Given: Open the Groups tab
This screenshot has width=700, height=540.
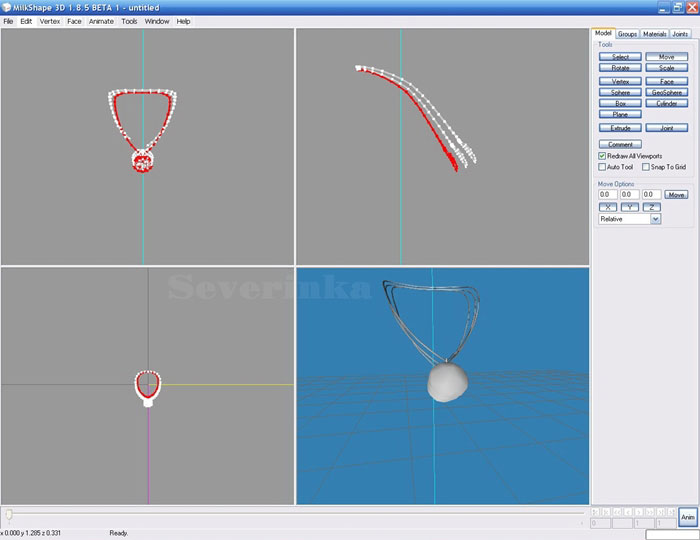Looking at the screenshot, I should tap(628, 34).
